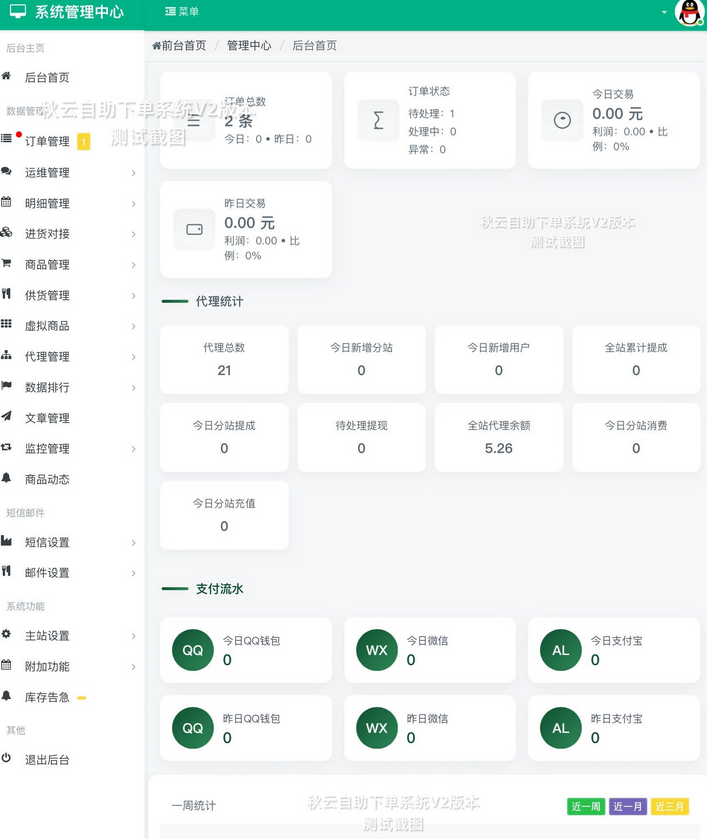
Task: Click the 后台首页 breadcrumb item
Action: pos(315,45)
